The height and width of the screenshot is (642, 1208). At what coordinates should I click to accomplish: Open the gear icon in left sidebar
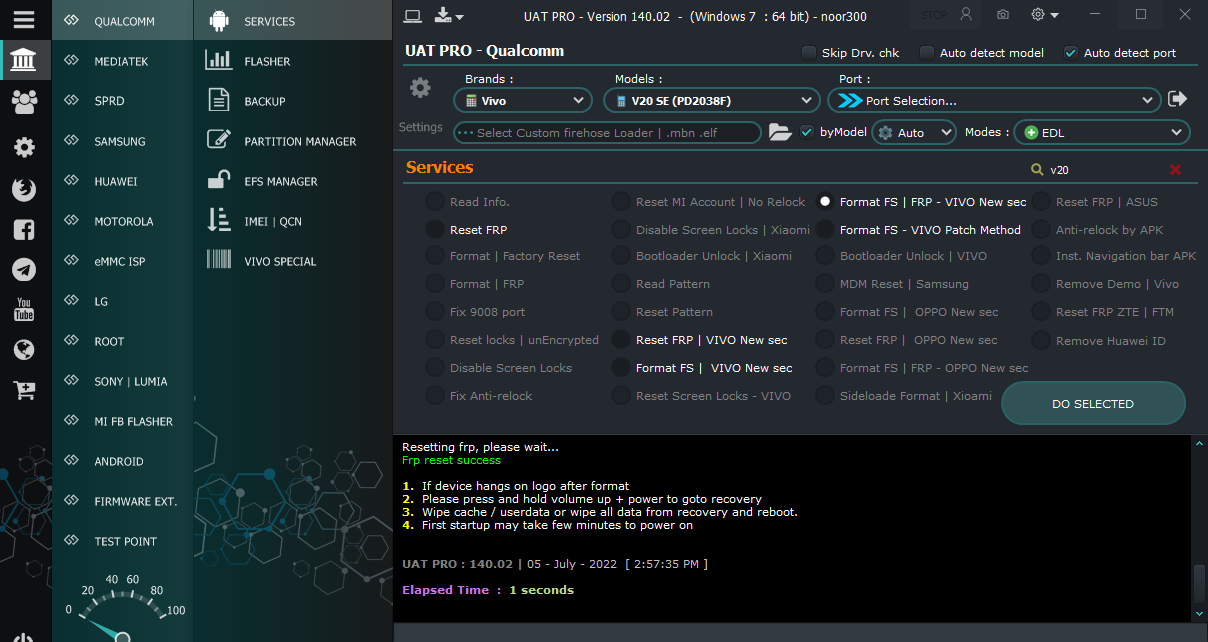click(x=24, y=147)
